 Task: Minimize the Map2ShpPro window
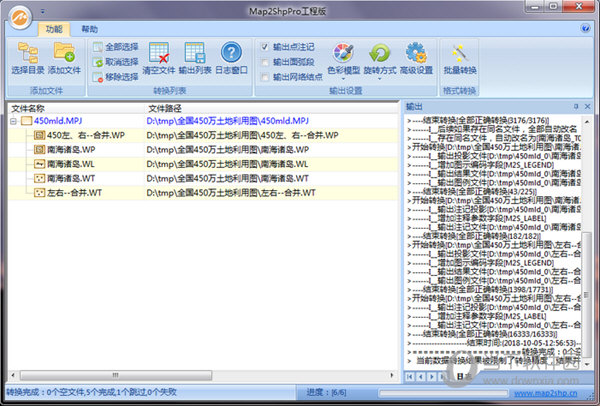(535, 7)
